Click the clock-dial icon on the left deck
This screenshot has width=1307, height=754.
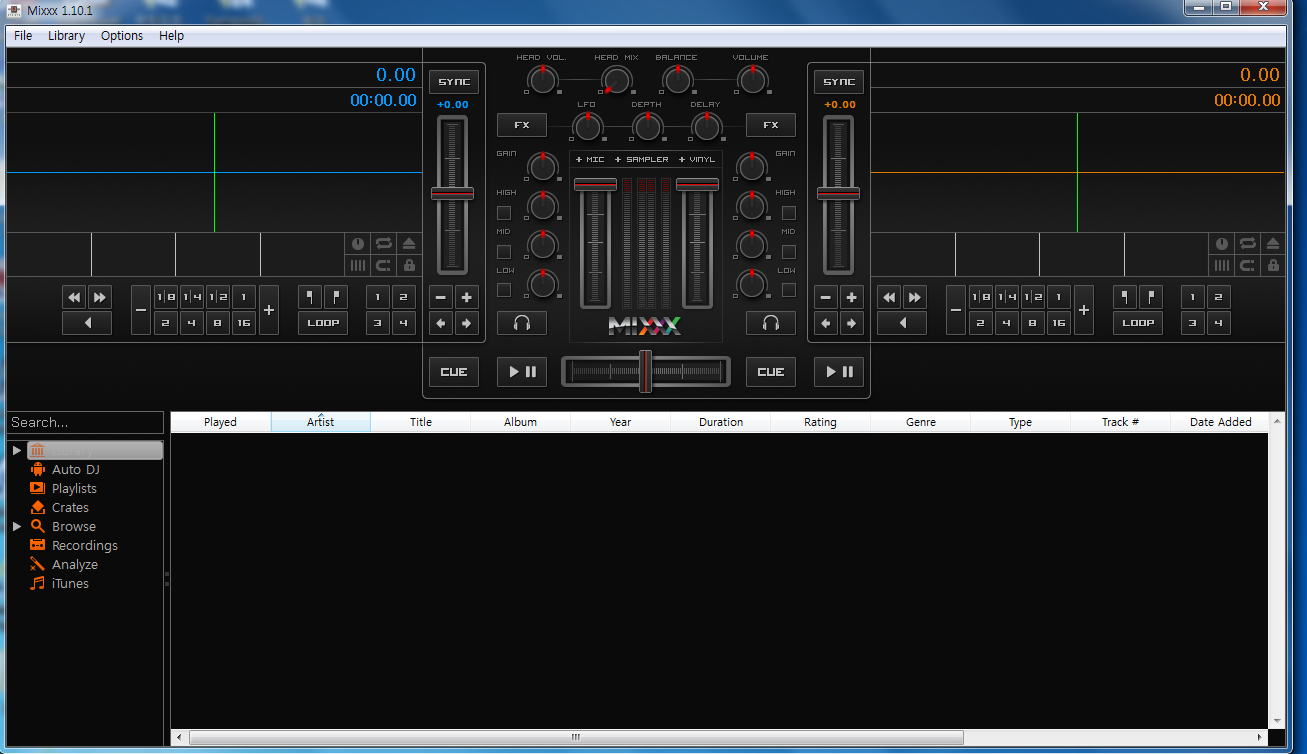tap(358, 243)
